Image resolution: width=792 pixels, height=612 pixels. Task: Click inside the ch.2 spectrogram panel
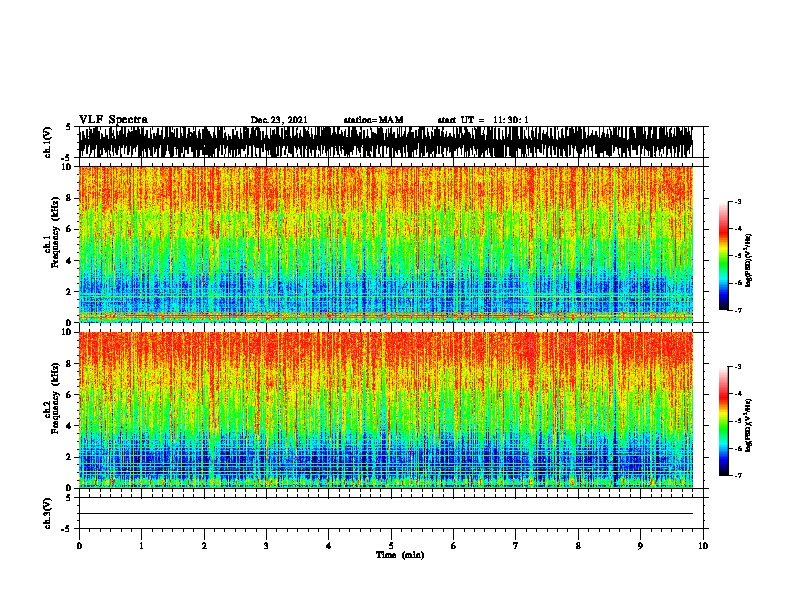tap(386, 410)
